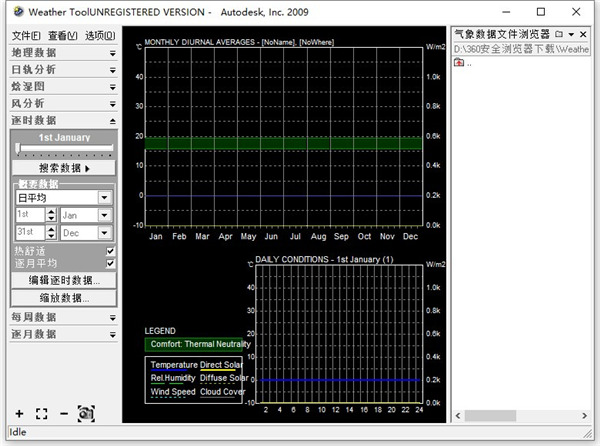Open the 日平均 dropdown
600x446 pixels.
pyautogui.click(x=104, y=198)
